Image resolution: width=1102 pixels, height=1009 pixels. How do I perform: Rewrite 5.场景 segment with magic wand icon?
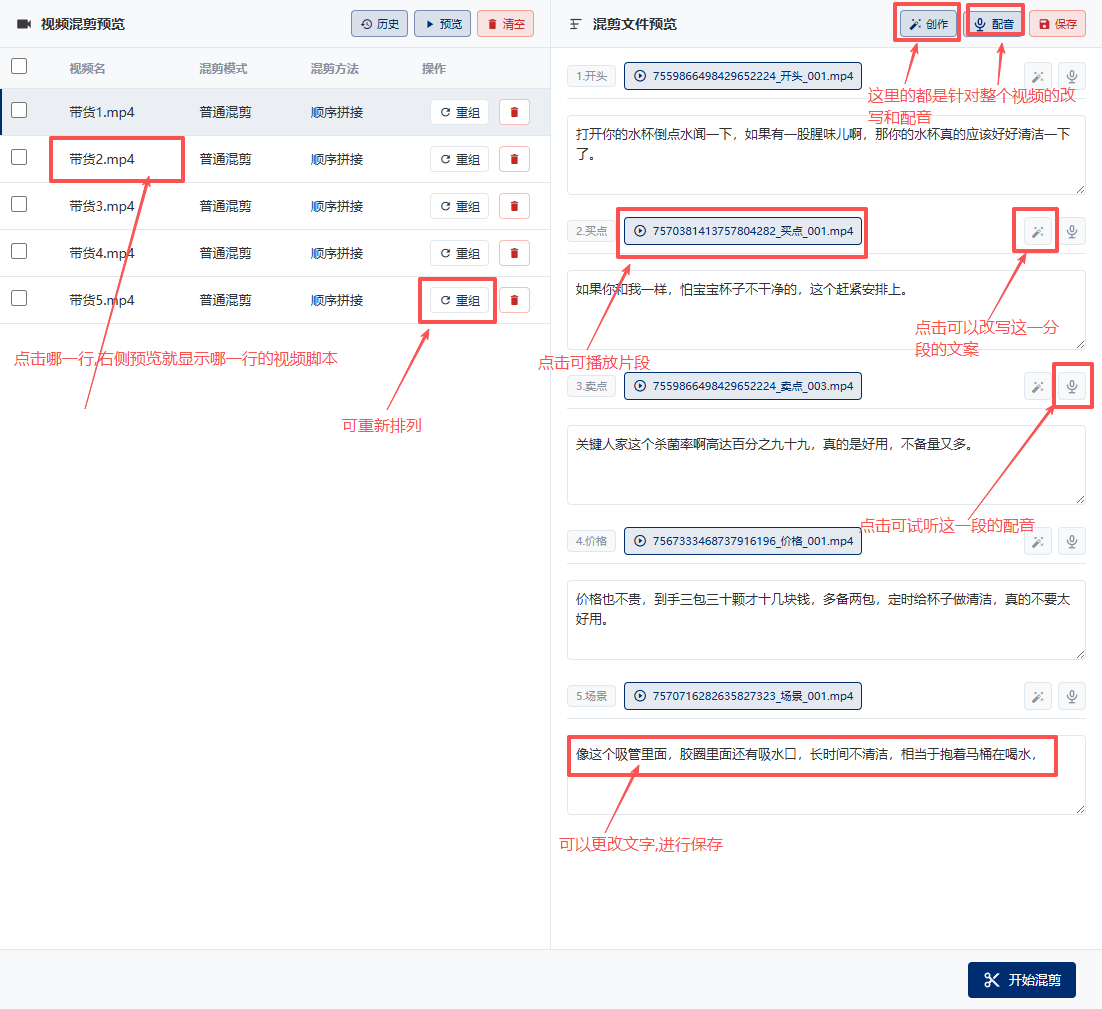[1037, 697]
